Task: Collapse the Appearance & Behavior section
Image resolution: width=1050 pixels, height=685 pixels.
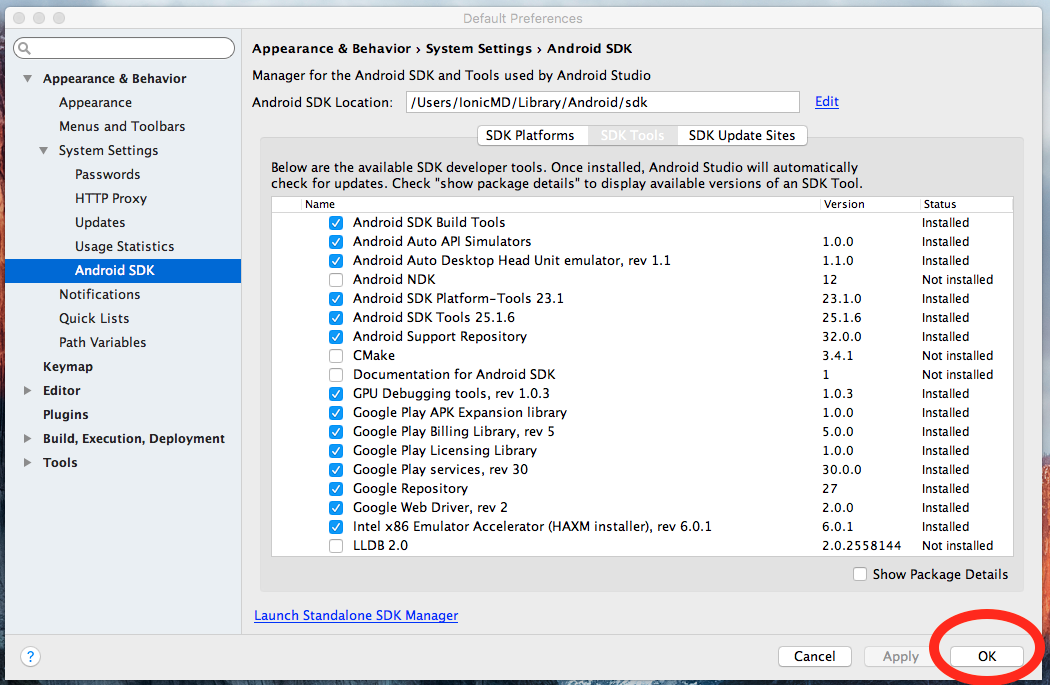Action: pos(27,79)
